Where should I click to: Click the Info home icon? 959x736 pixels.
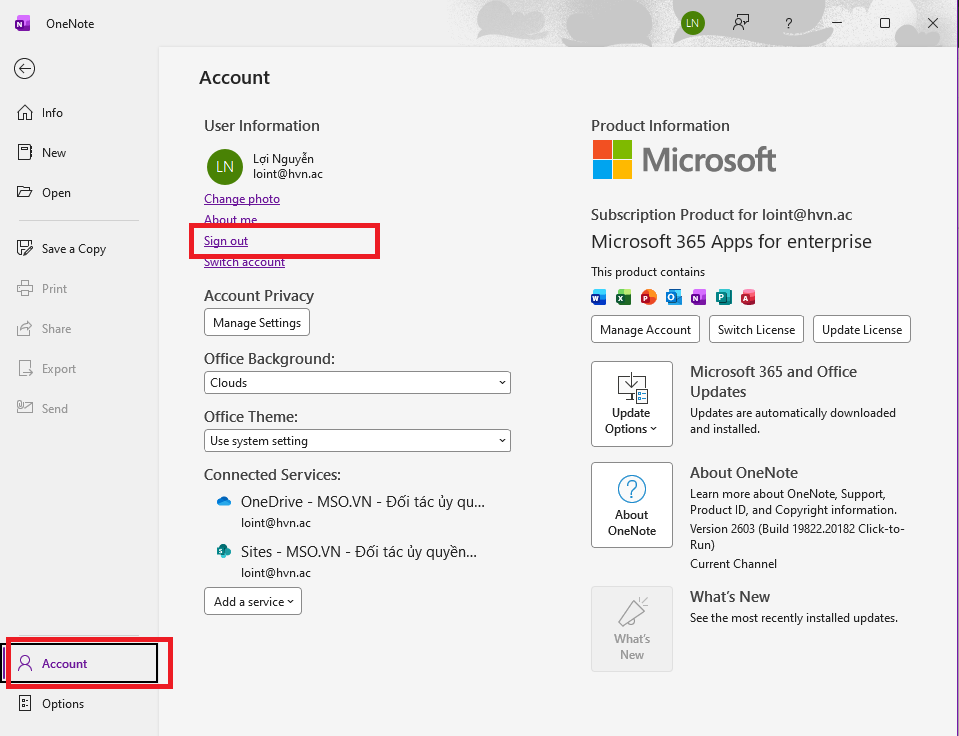25,113
